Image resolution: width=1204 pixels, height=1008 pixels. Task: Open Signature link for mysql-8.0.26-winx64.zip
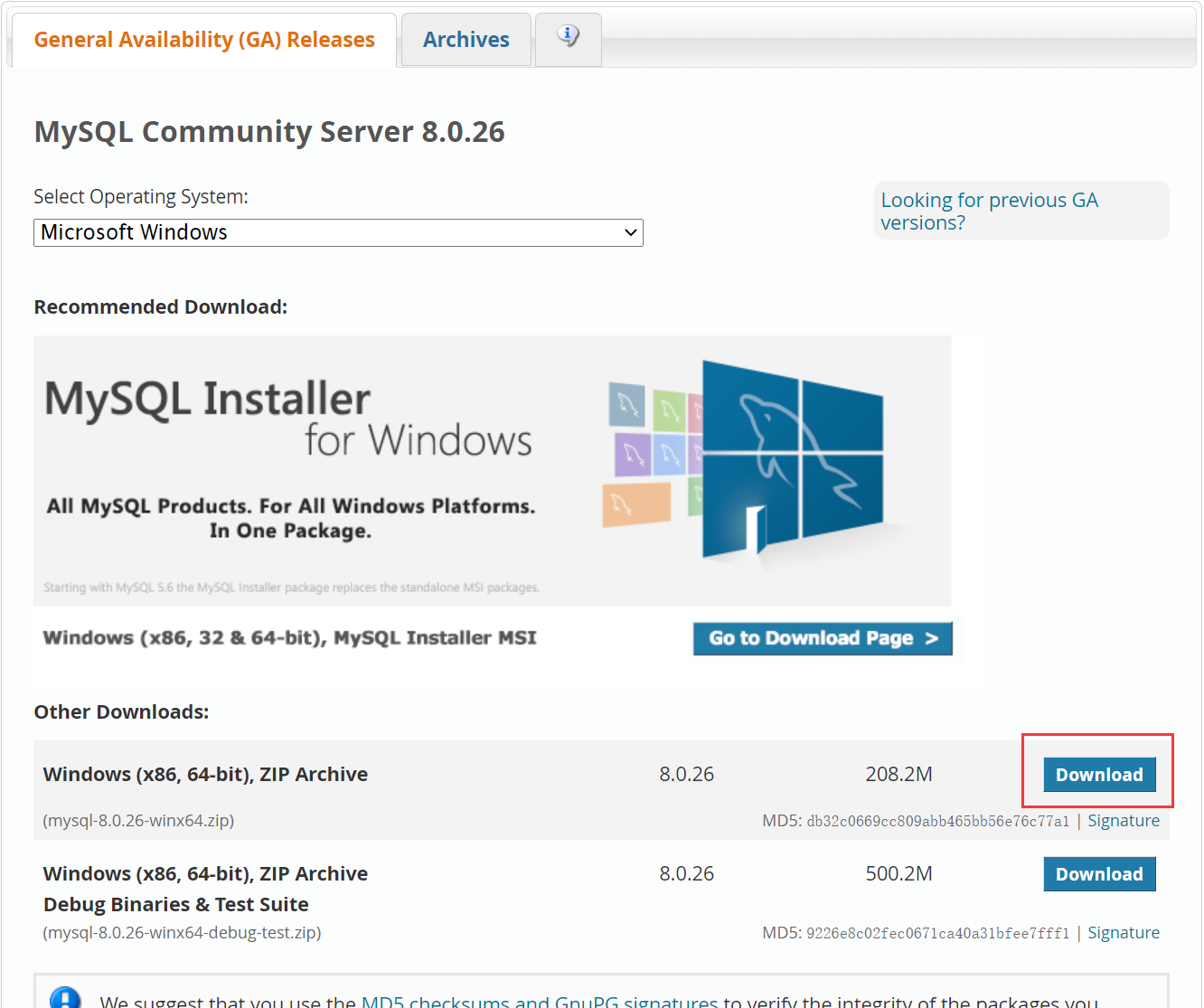pyautogui.click(x=1124, y=821)
